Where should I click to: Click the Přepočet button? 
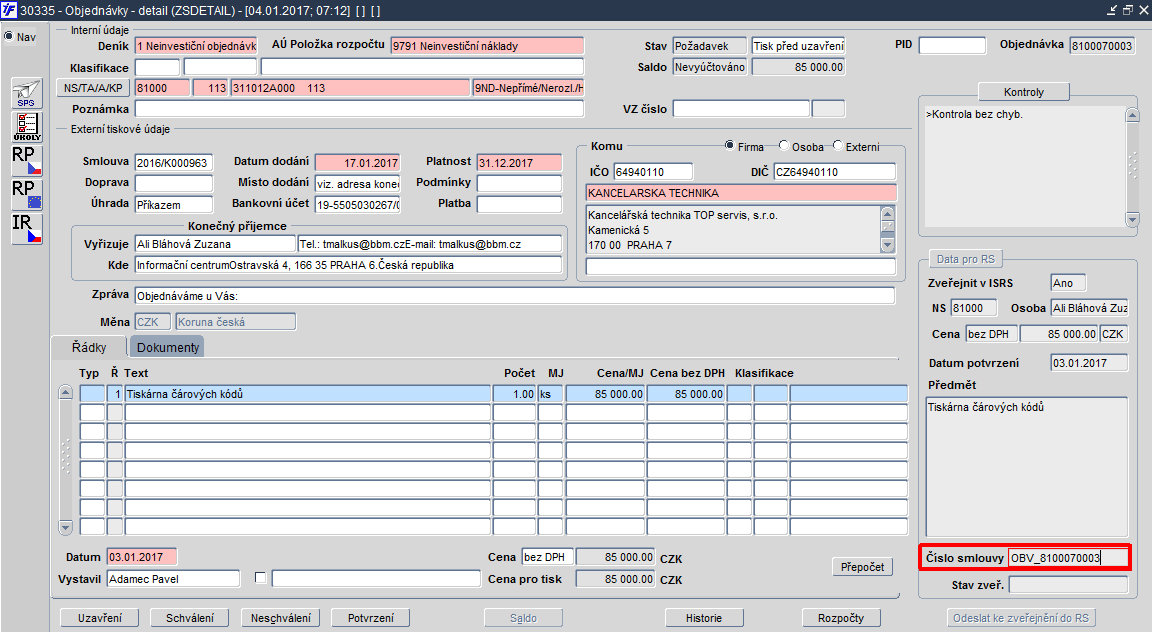click(861, 567)
